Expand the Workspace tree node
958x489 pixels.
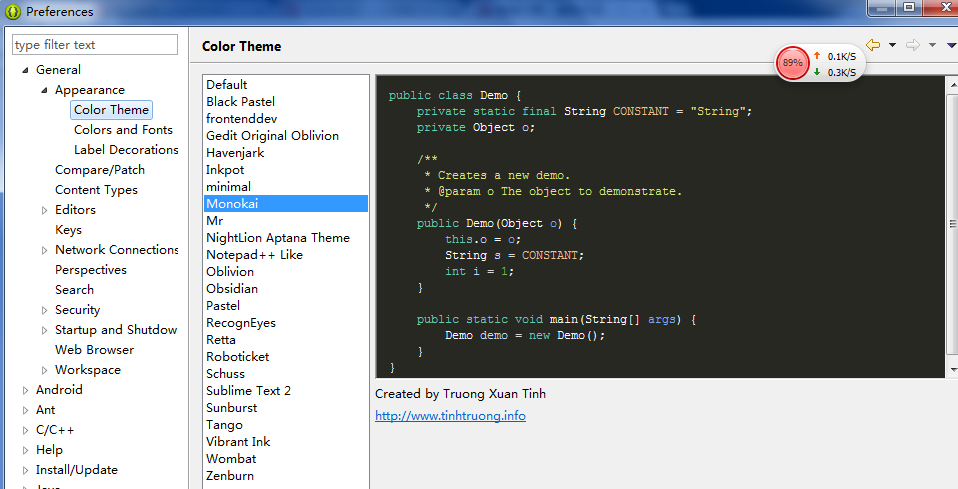click(x=44, y=370)
